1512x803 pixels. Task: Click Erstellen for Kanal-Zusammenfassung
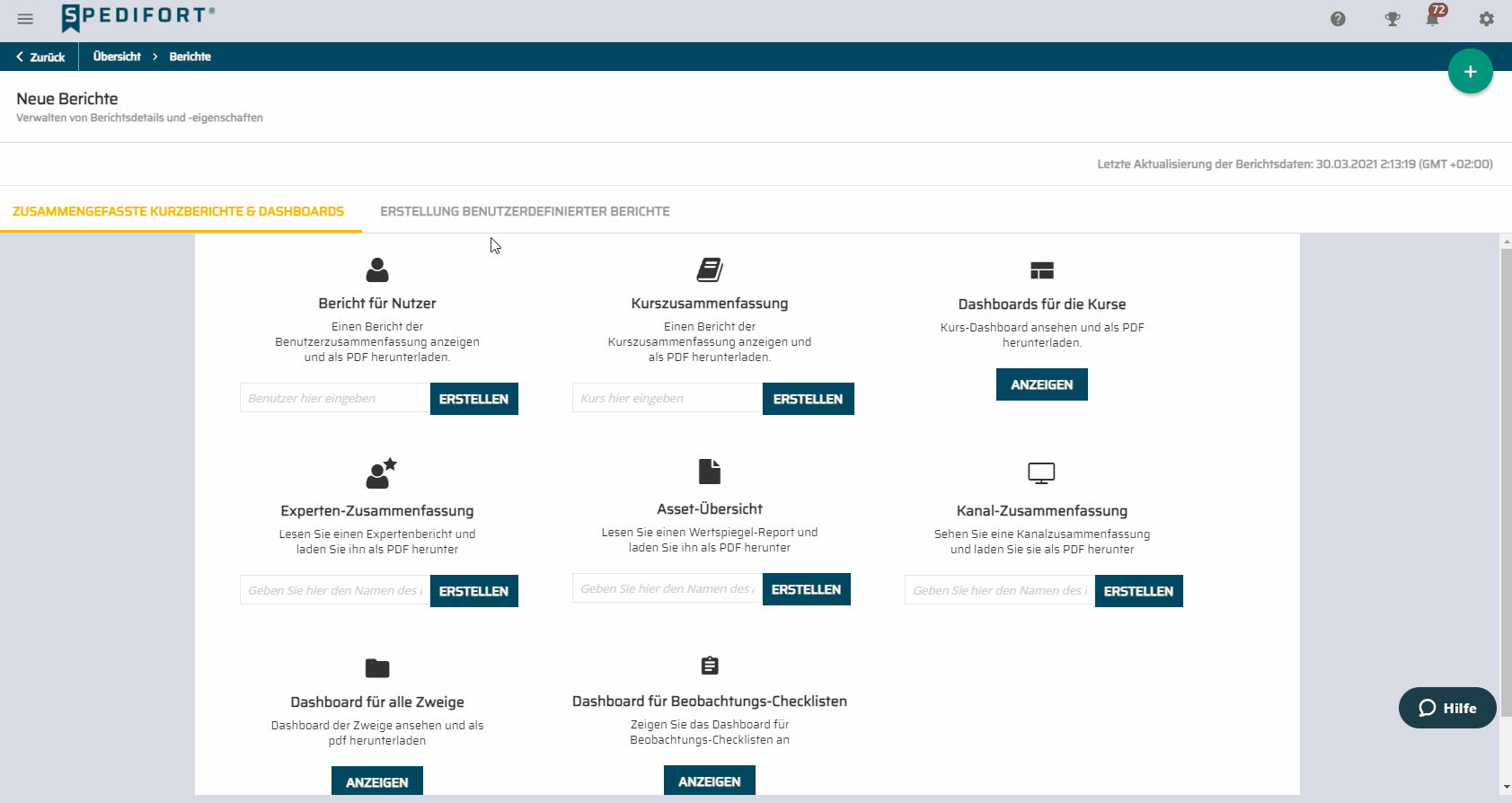click(x=1139, y=591)
